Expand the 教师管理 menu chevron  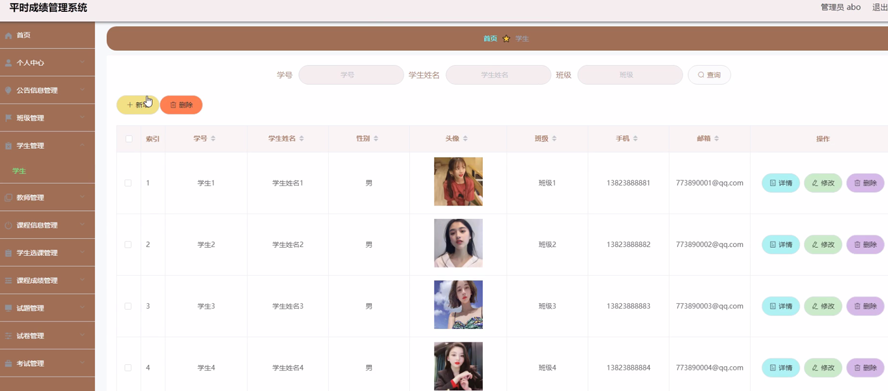(x=82, y=197)
